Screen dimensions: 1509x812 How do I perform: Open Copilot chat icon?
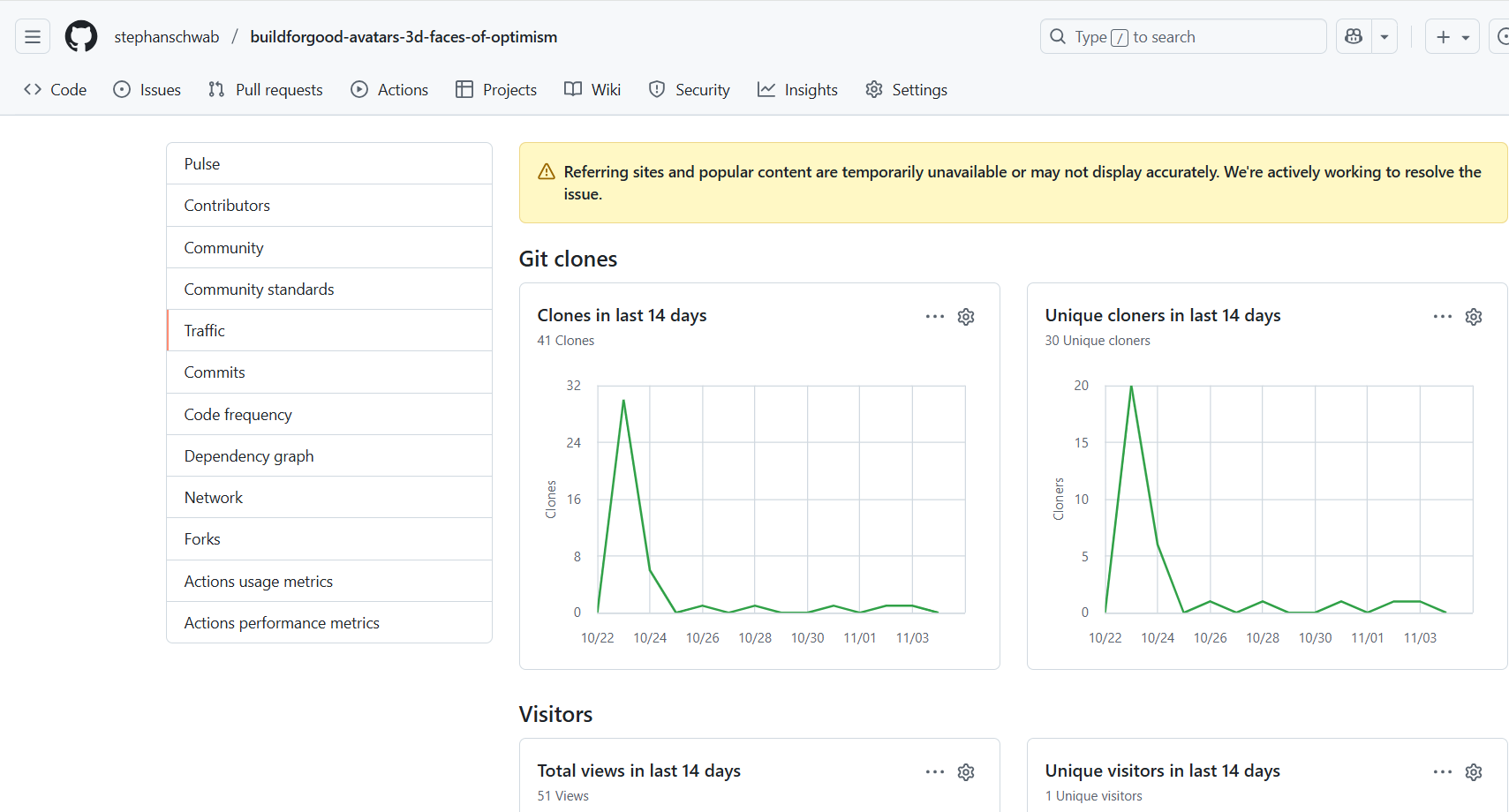coord(1353,37)
